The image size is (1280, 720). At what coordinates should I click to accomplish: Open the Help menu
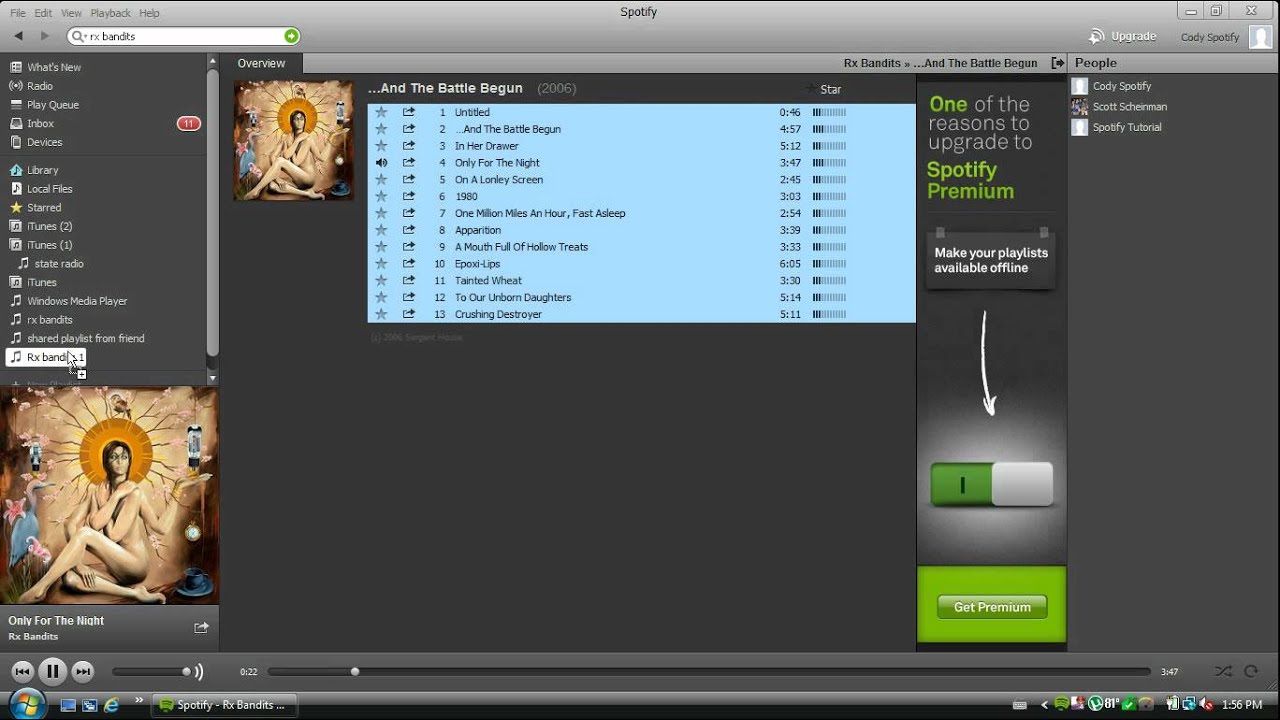(x=149, y=13)
